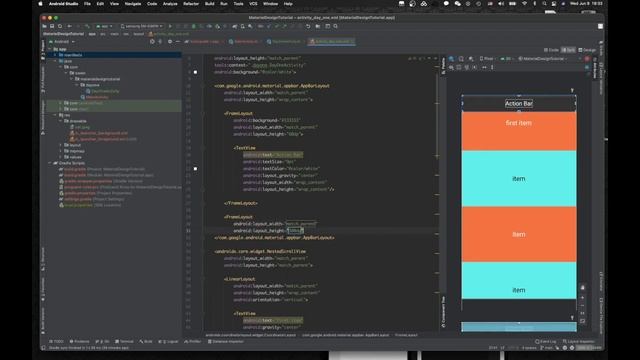Click the zoom out minus icon in preview

click(582, 305)
